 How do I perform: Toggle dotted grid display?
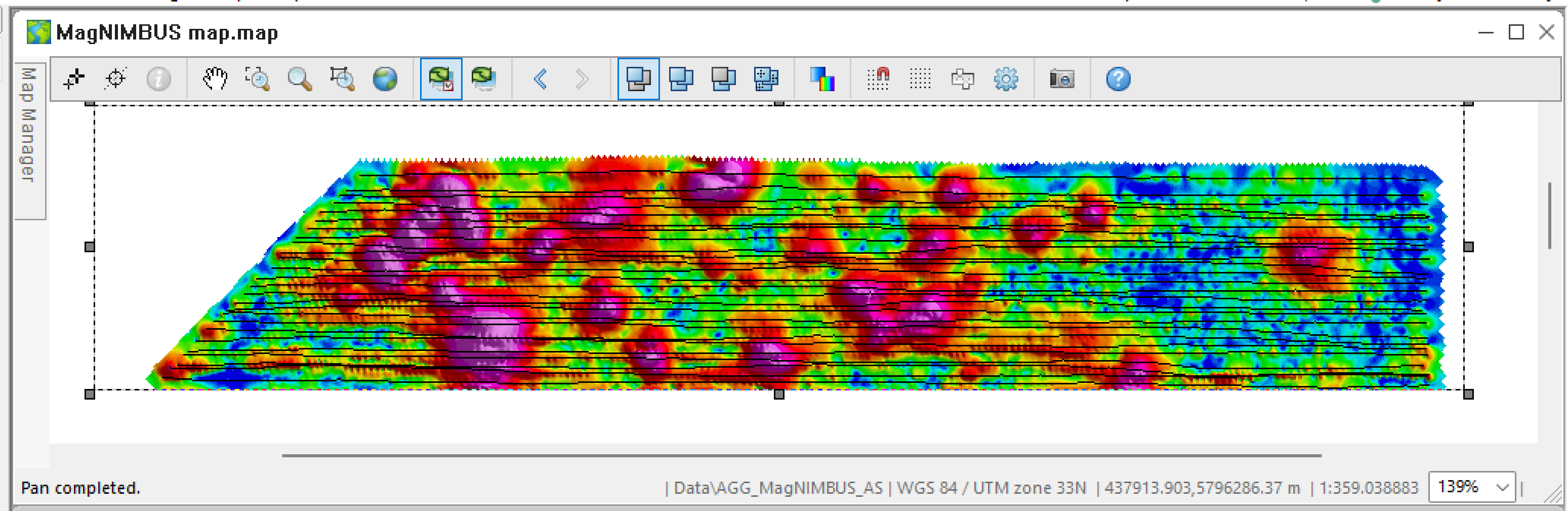[x=921, y=78]
